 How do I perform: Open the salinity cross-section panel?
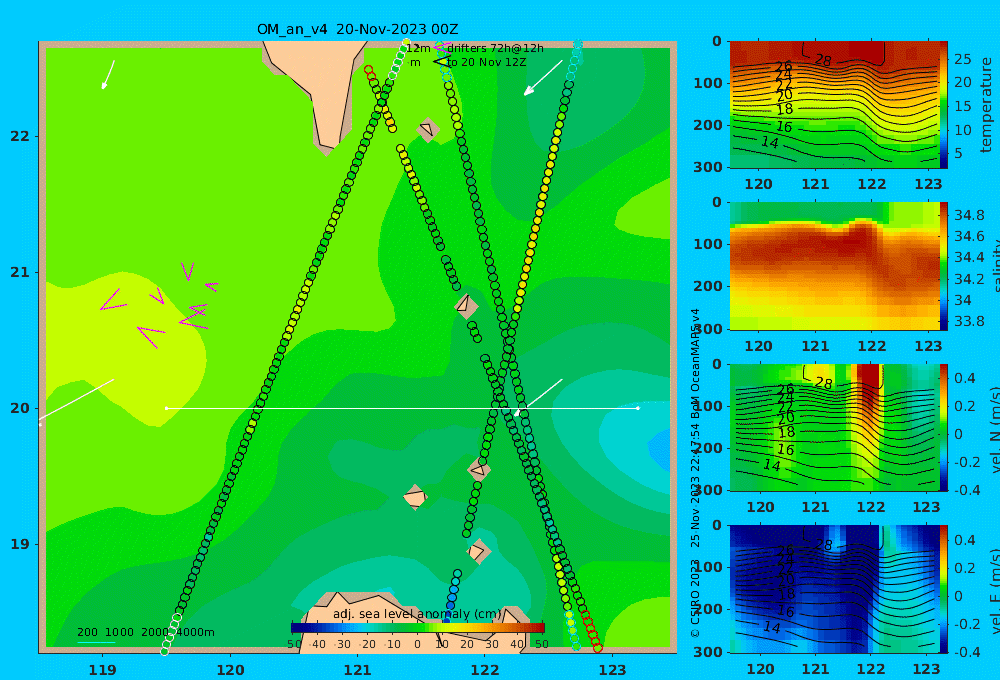[x=834, y=266]
